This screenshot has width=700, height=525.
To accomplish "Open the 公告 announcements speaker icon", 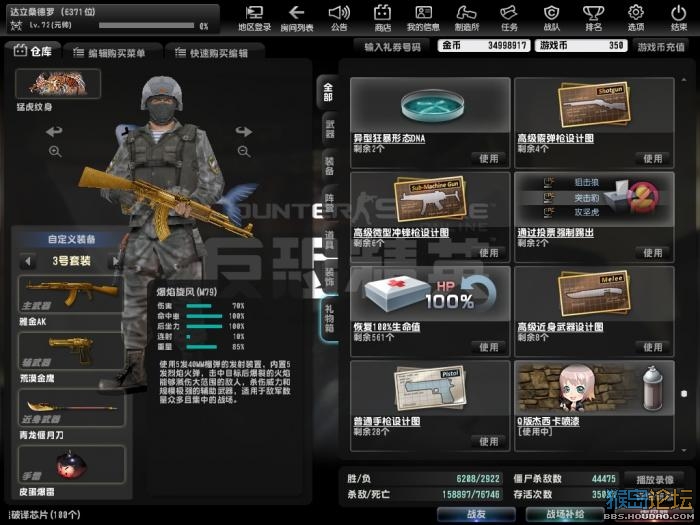I will 339,18.
